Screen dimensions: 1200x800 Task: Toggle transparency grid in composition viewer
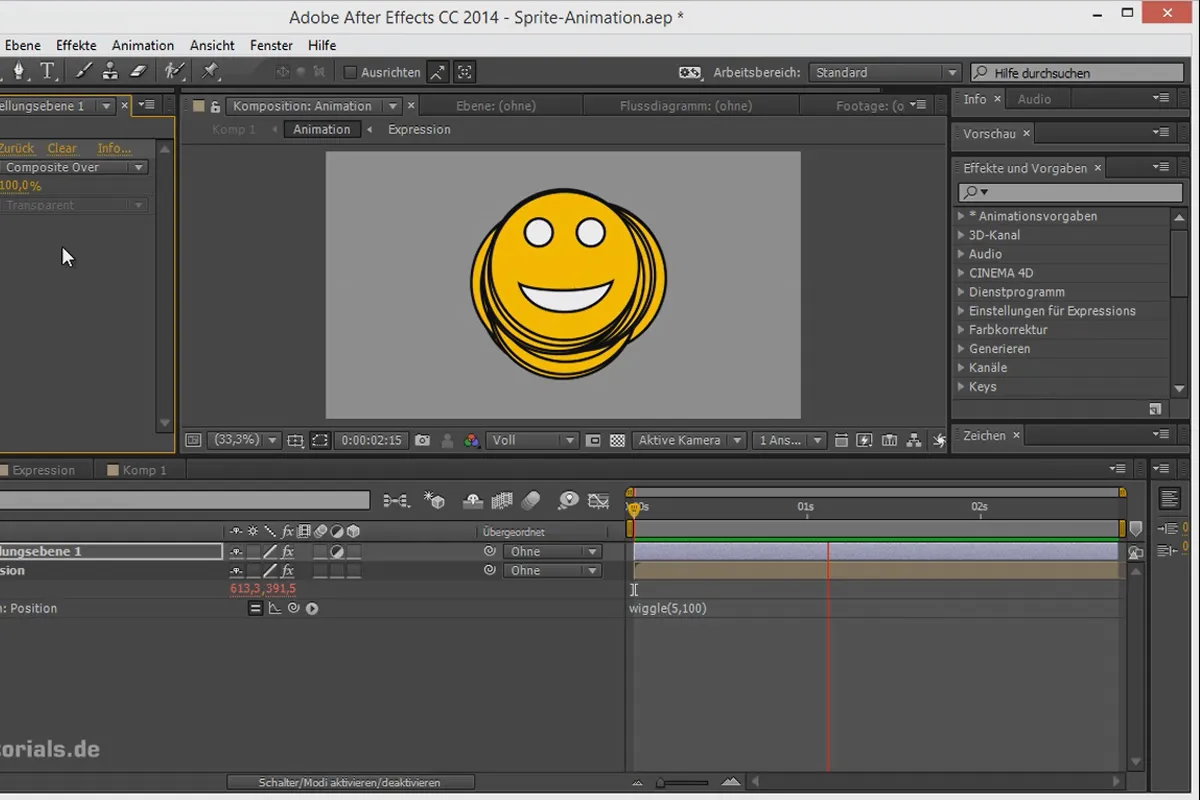(618, 440)
